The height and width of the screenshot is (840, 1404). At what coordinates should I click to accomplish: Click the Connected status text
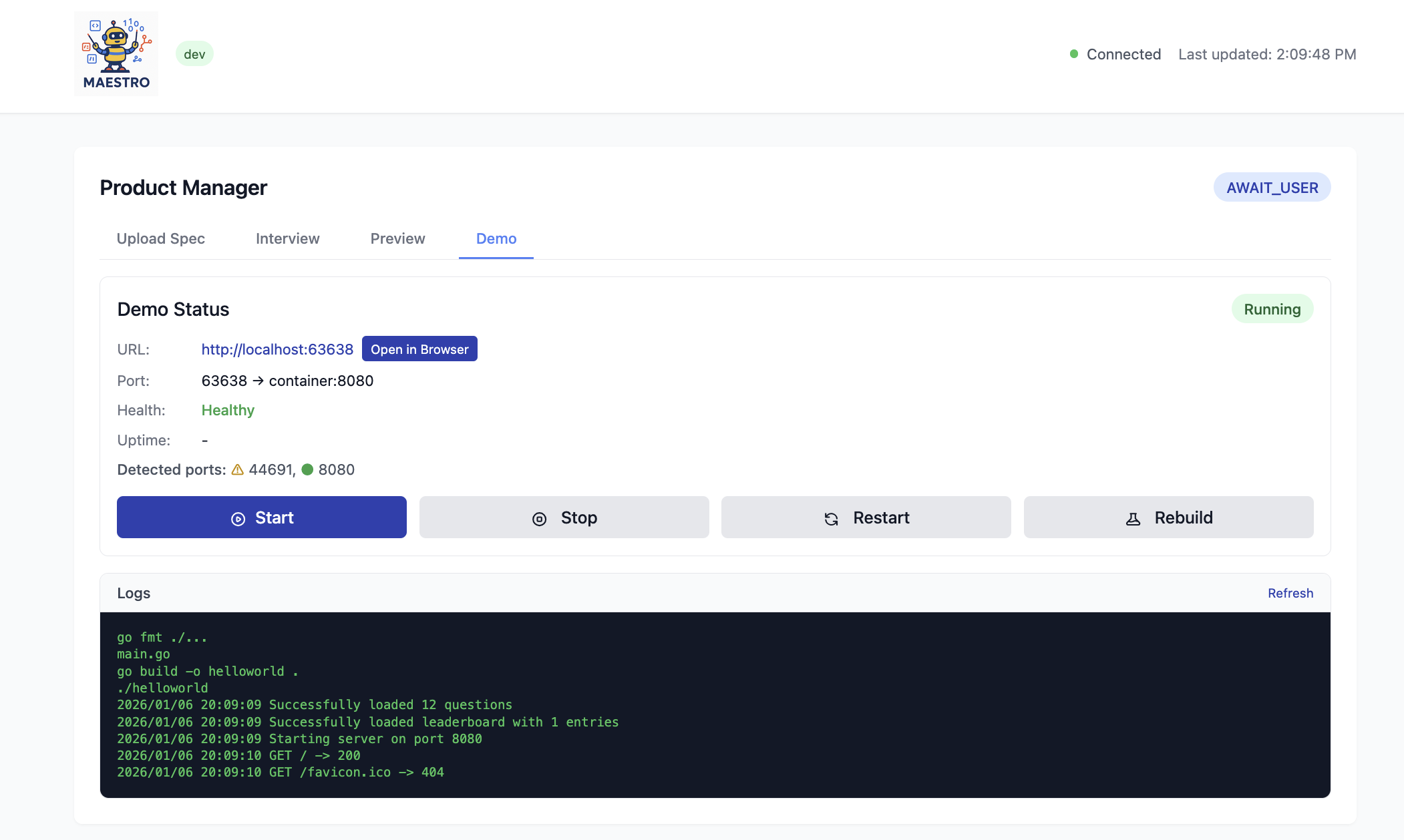1123,54
